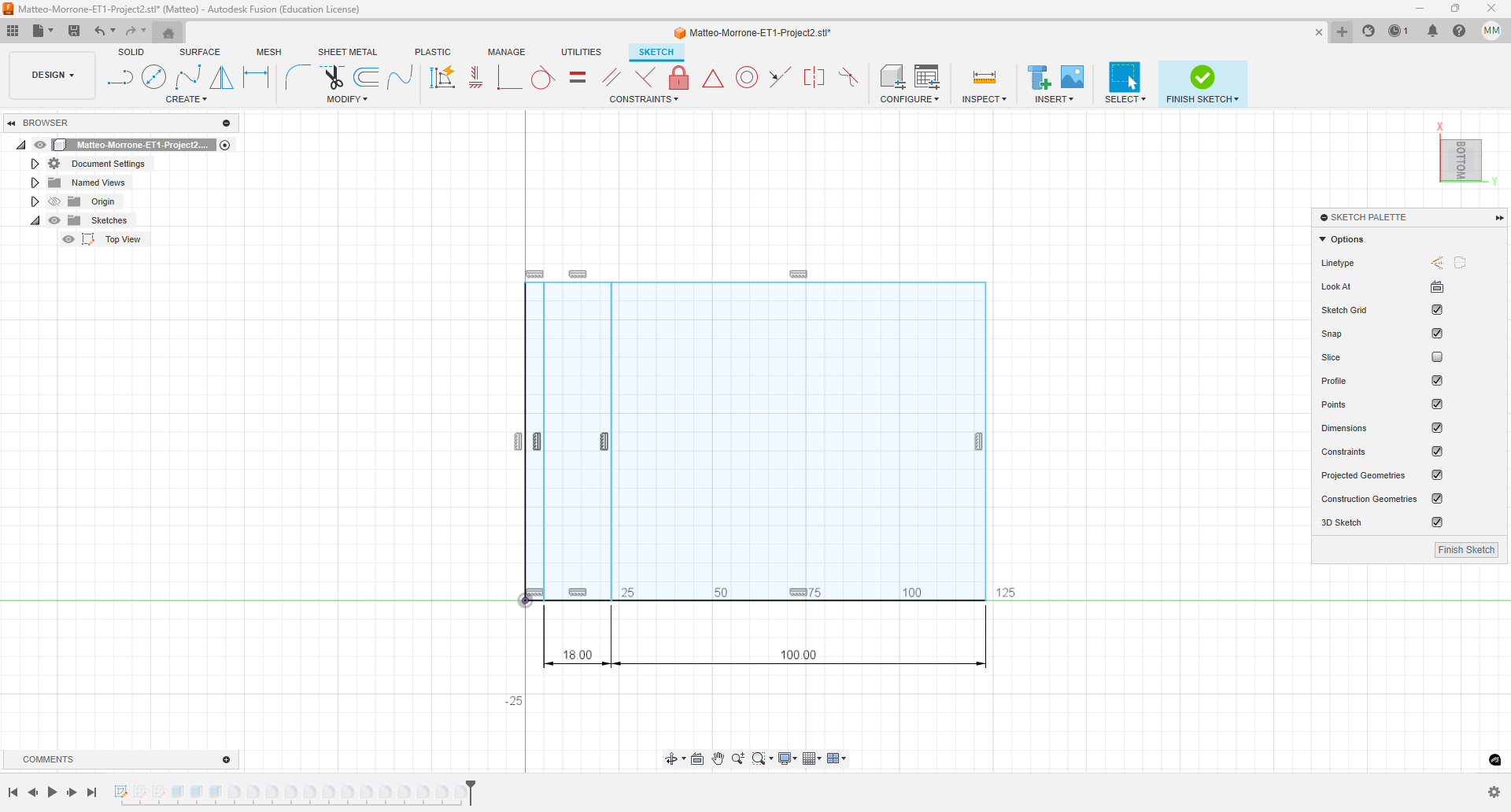The image size is (1511, 812).
Task: Open the CONSTRAINTS dropdown menu
Action: 643,99
